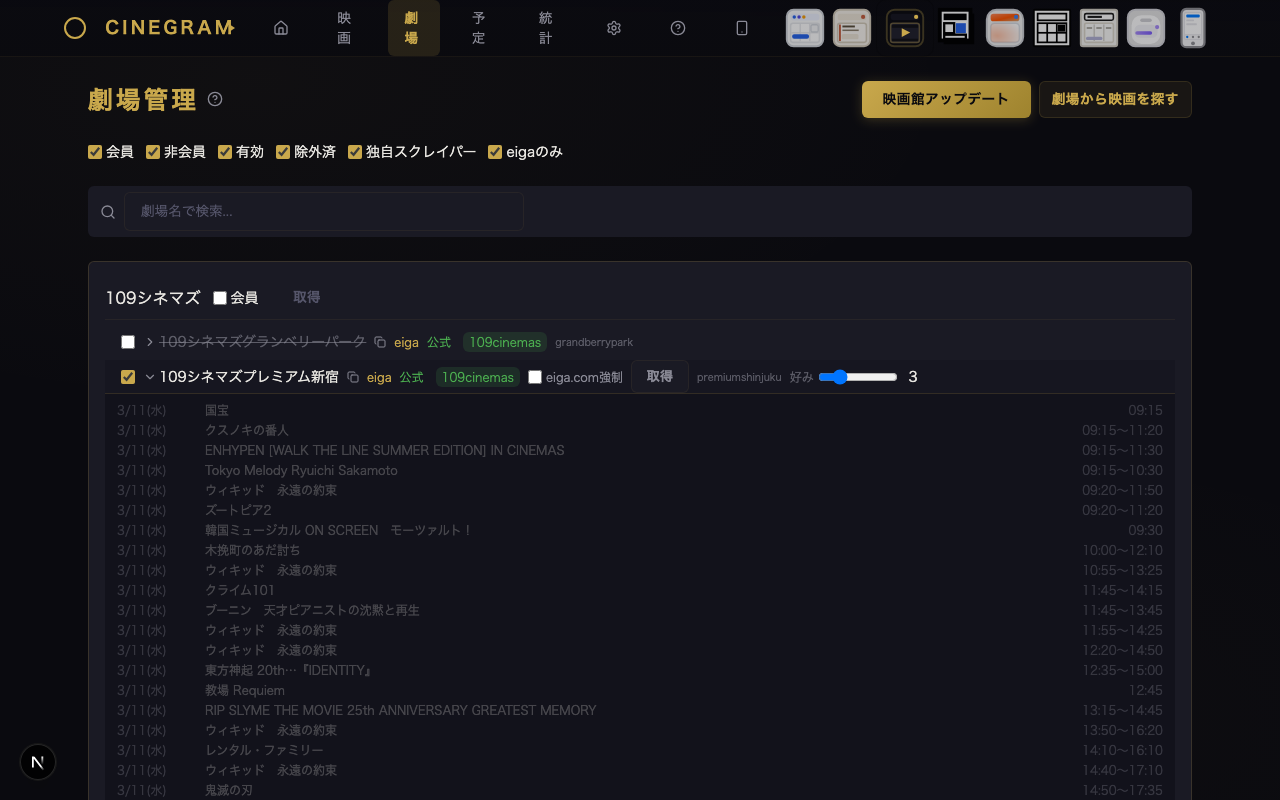The image size is (1280, 800).
Task: Uncheck the 非会員 filter checkbox
Action: point(152,151)
